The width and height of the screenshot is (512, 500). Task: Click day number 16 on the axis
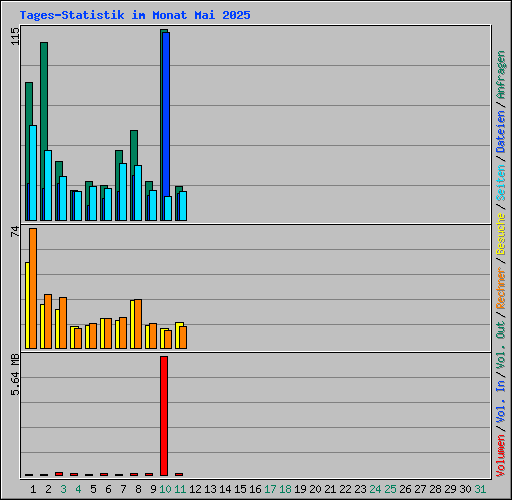click(x=255, y=489)
